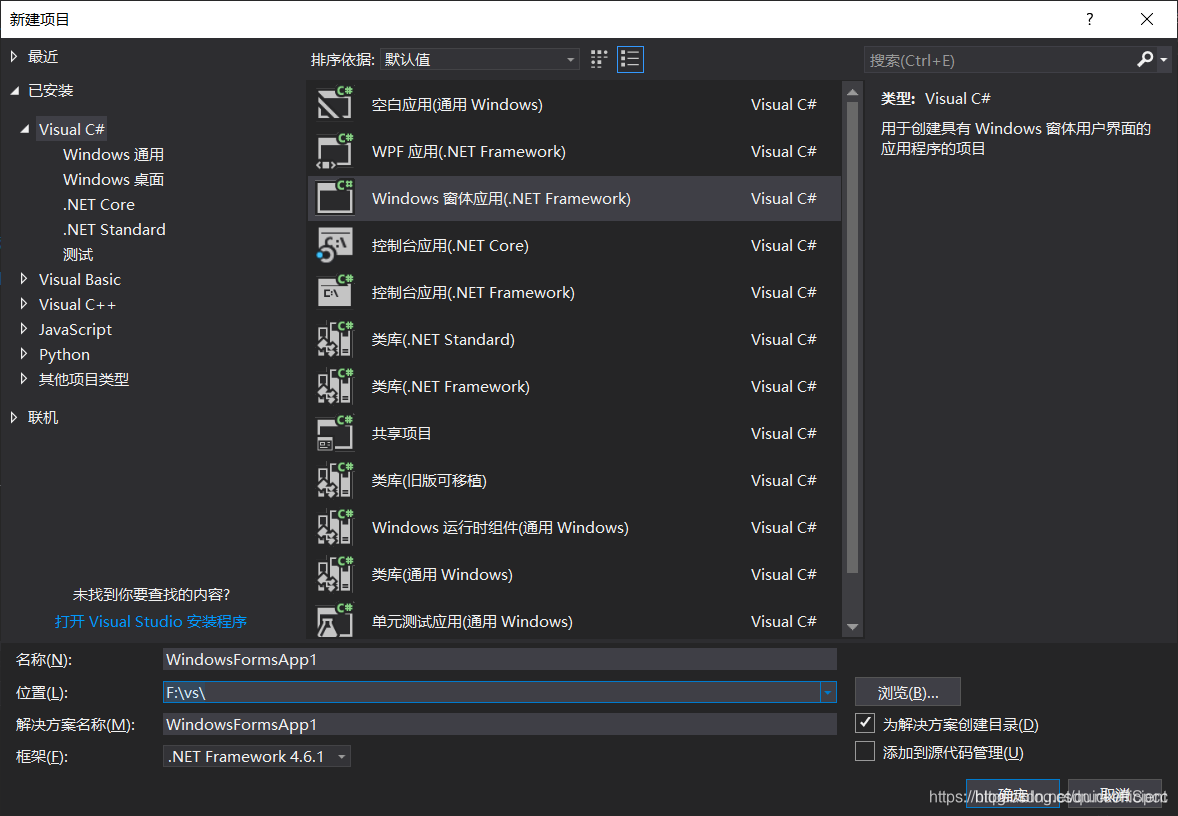Screen dimensions: 1178x816
Task: Select Windows 通用 category
Action: 113,155
